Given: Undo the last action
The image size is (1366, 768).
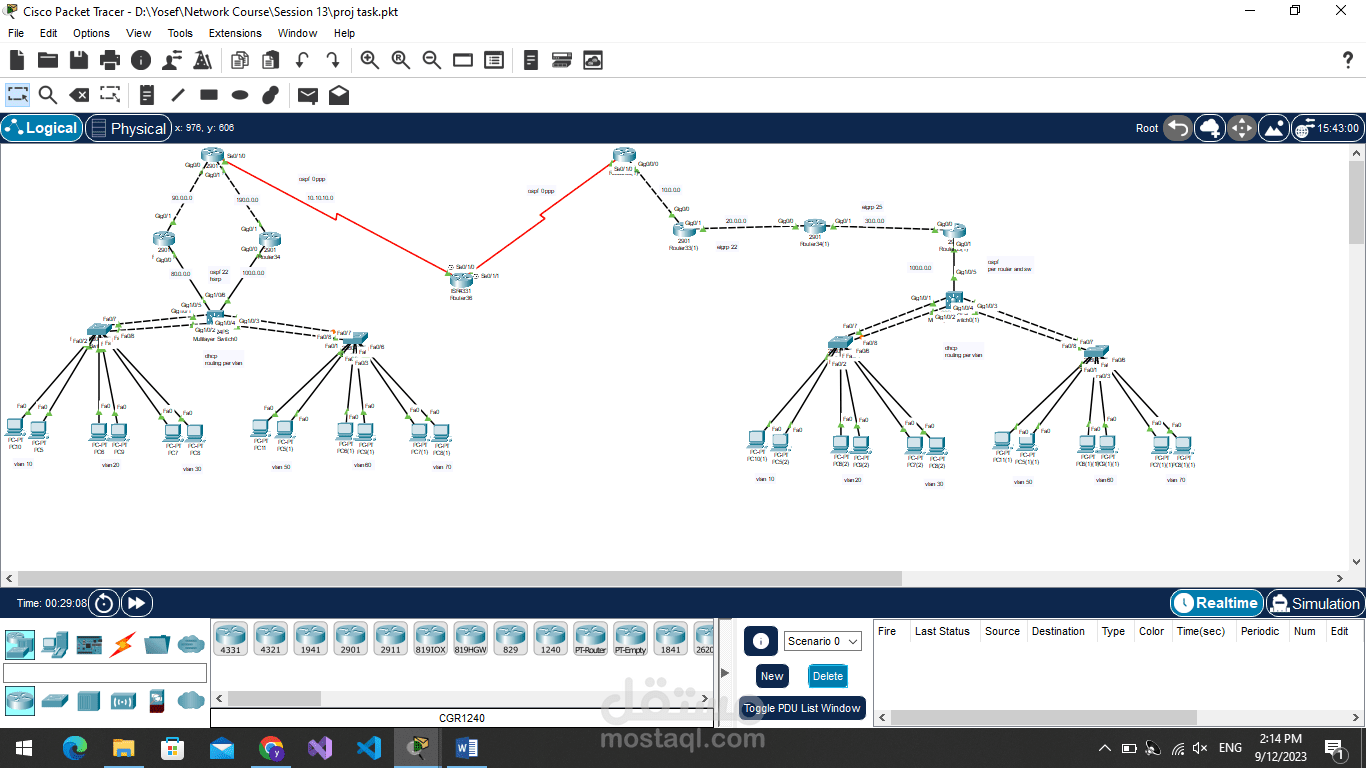Looking at the screenshot, I should [301, 60].
